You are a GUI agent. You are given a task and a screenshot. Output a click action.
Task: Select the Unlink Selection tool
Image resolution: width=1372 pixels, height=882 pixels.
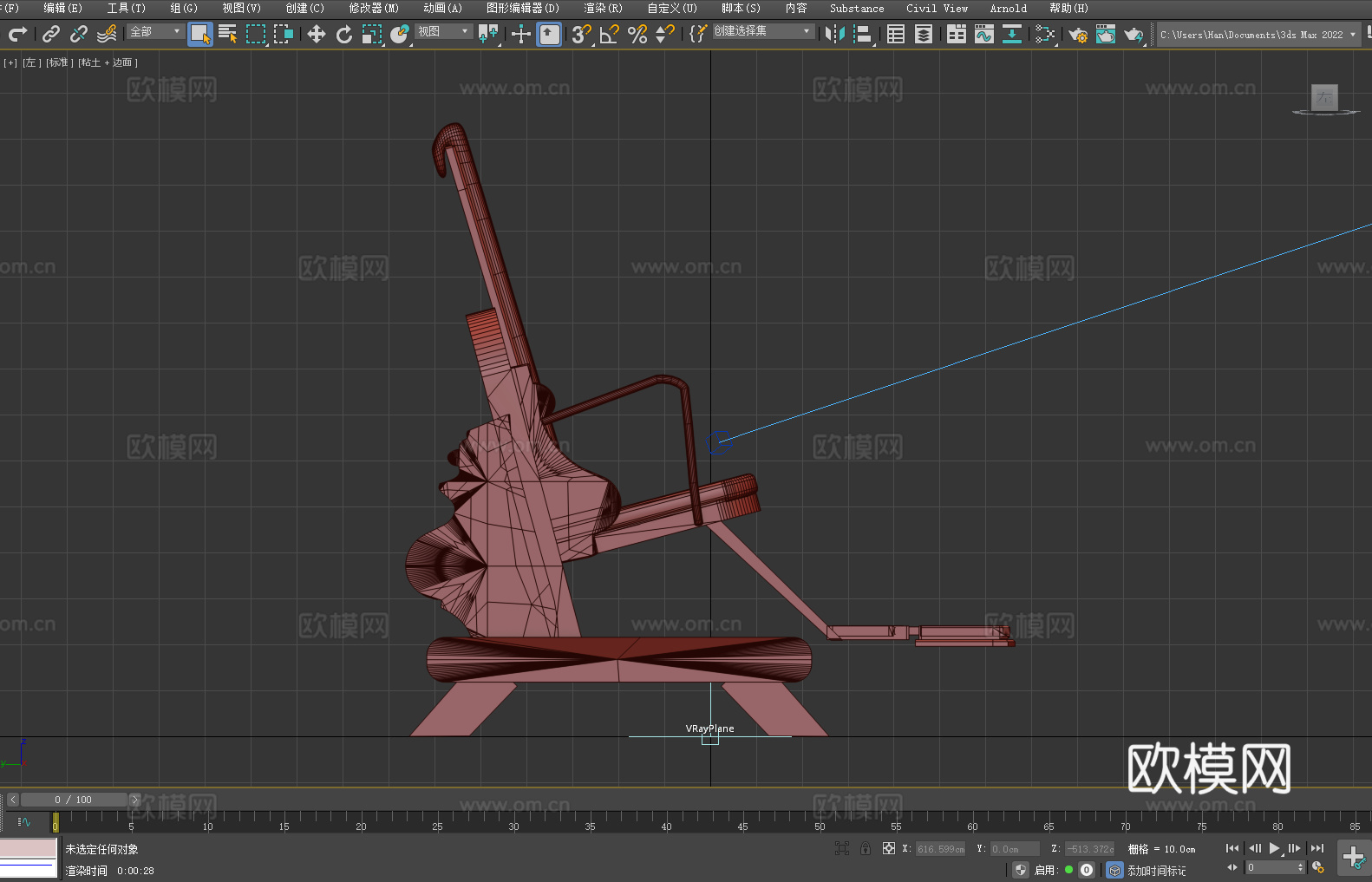79,34
